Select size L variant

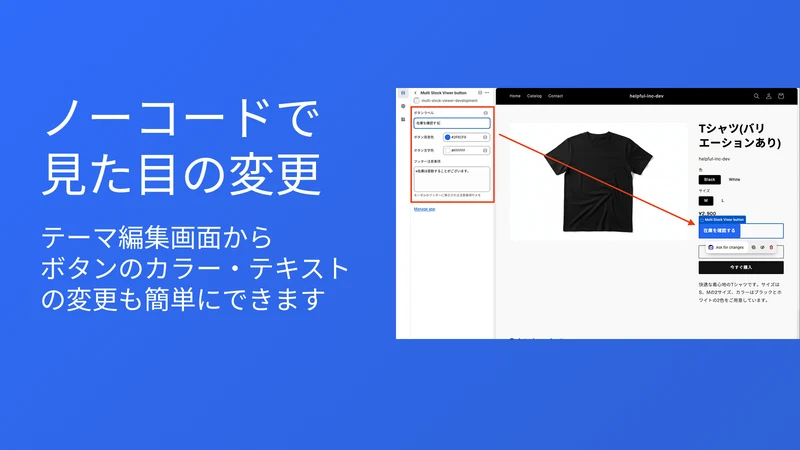pos(722,201)
